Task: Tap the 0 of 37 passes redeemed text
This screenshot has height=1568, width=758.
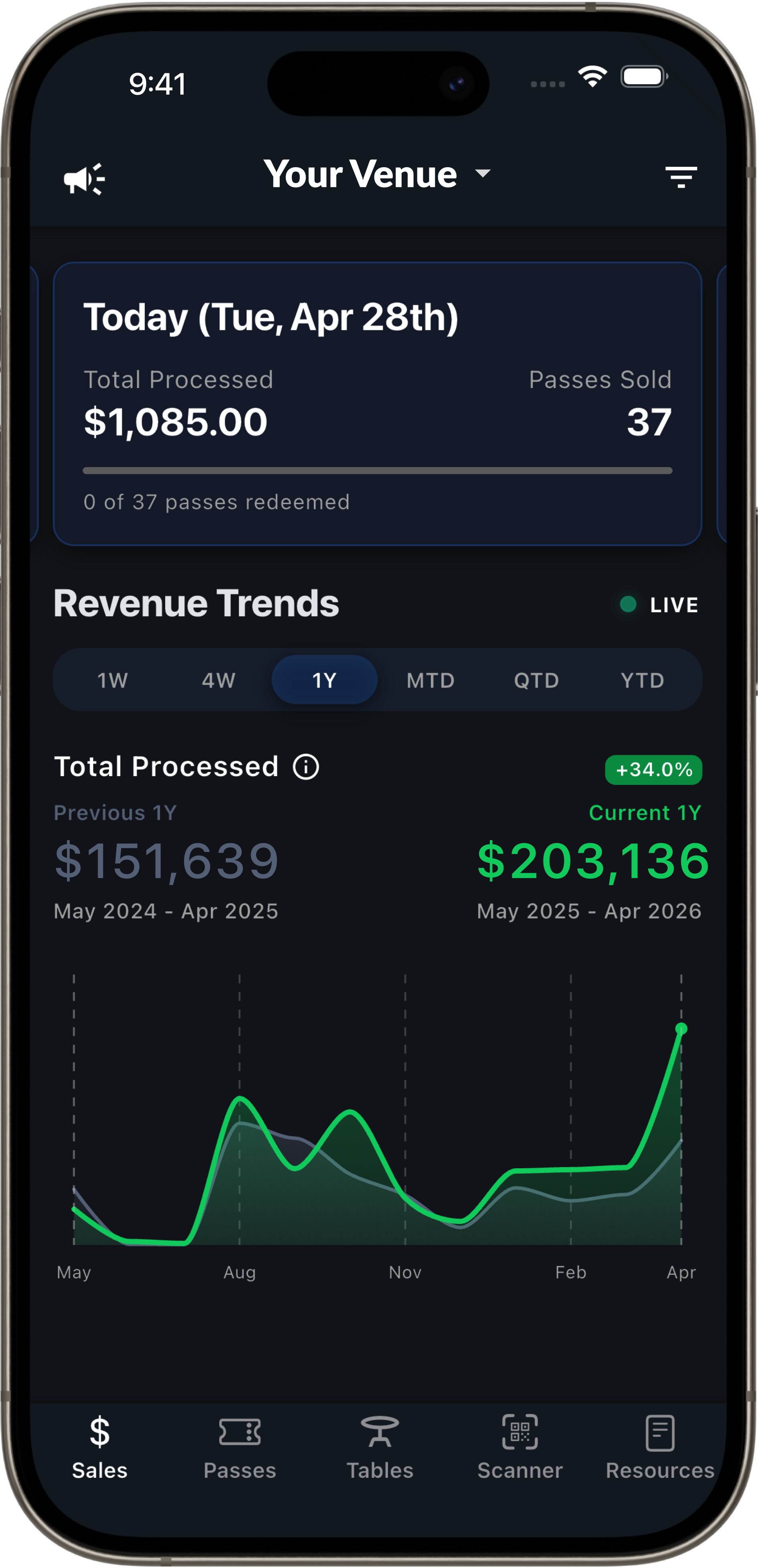Action: pyautogui.click(x=216, y=502)
